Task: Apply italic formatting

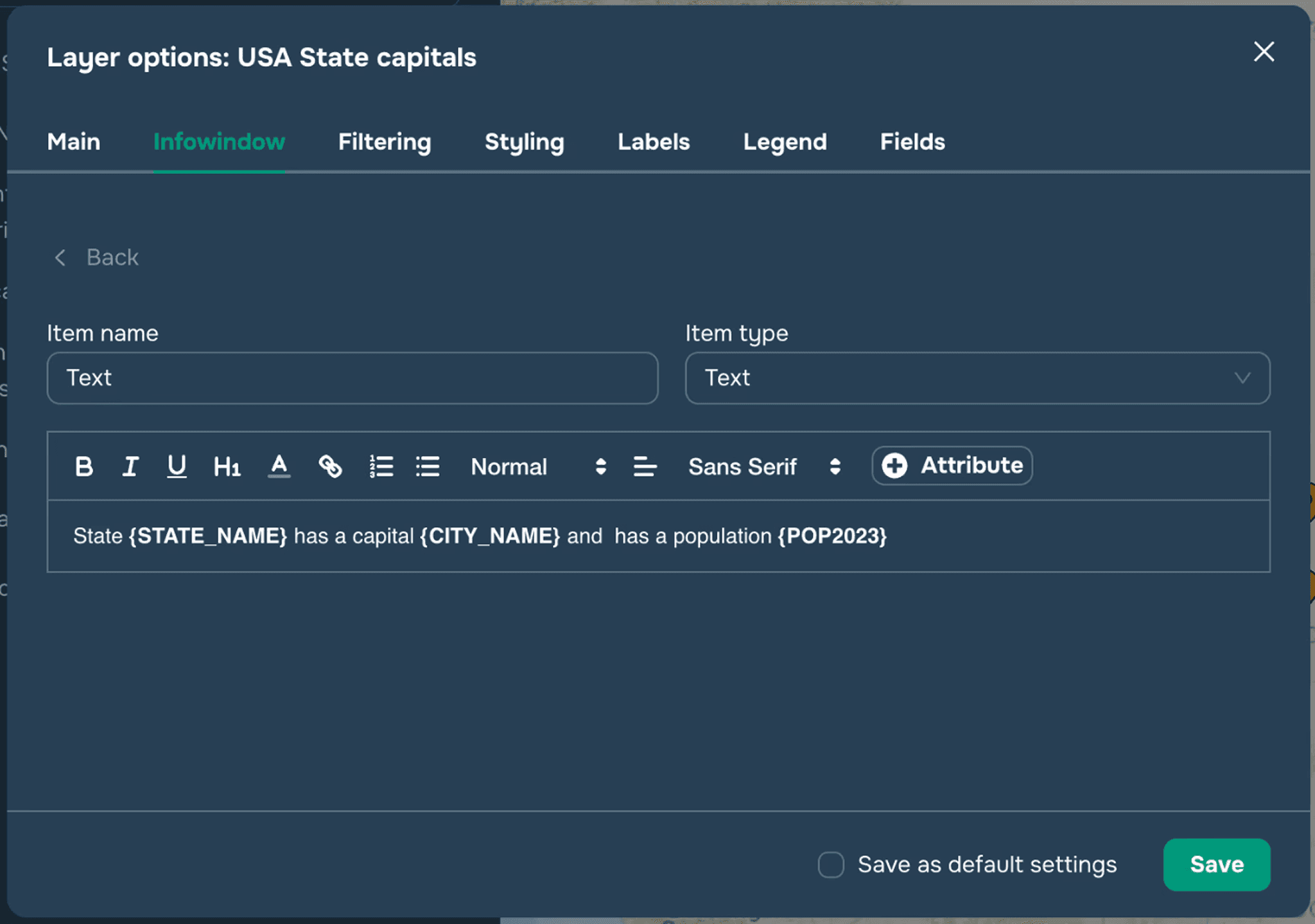Action: coord(130,466)
